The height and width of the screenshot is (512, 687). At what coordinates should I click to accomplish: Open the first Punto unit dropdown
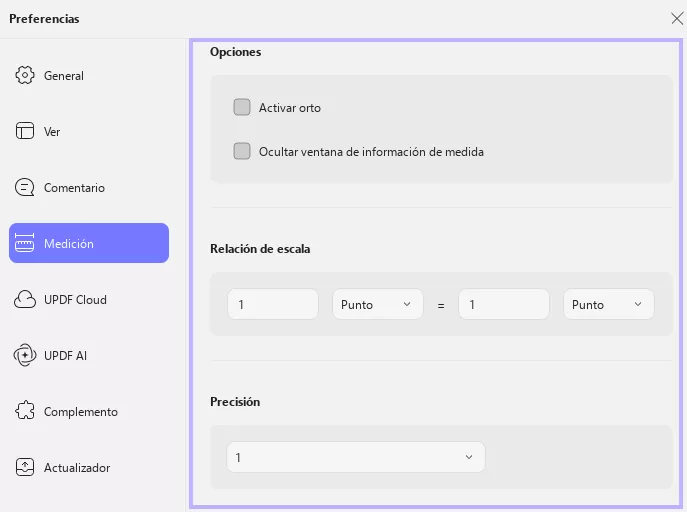coord(378,304)
